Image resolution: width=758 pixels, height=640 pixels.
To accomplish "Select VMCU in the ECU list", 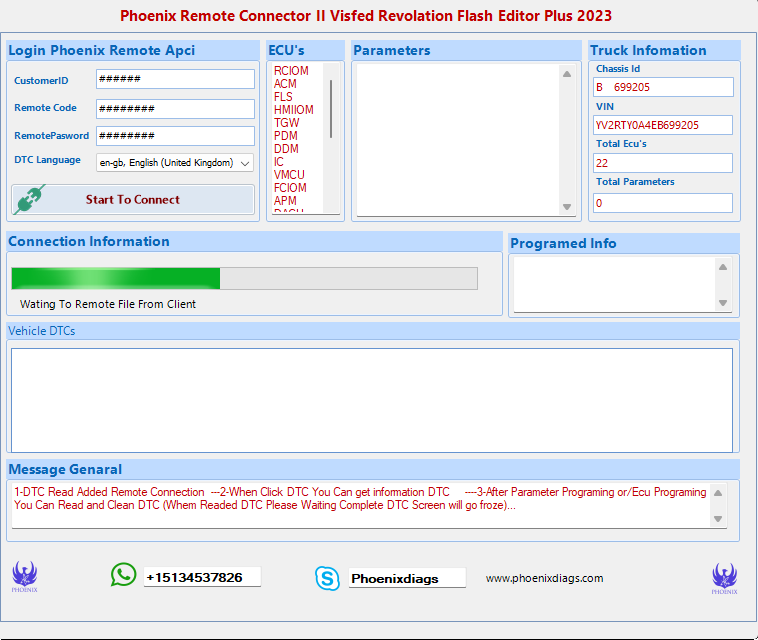I will [x=289, y=175].
